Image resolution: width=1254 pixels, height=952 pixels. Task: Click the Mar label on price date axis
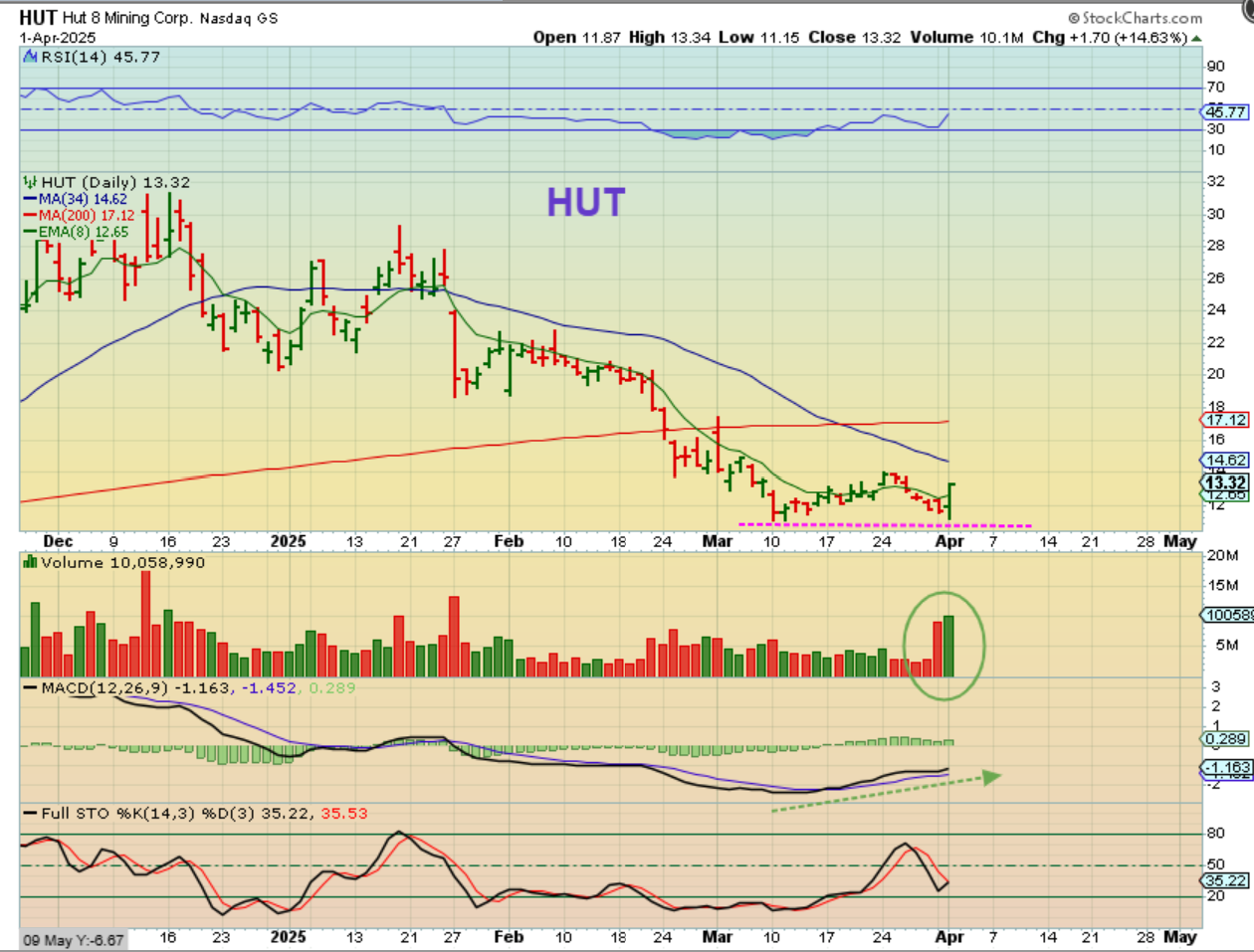coord(718,541)
